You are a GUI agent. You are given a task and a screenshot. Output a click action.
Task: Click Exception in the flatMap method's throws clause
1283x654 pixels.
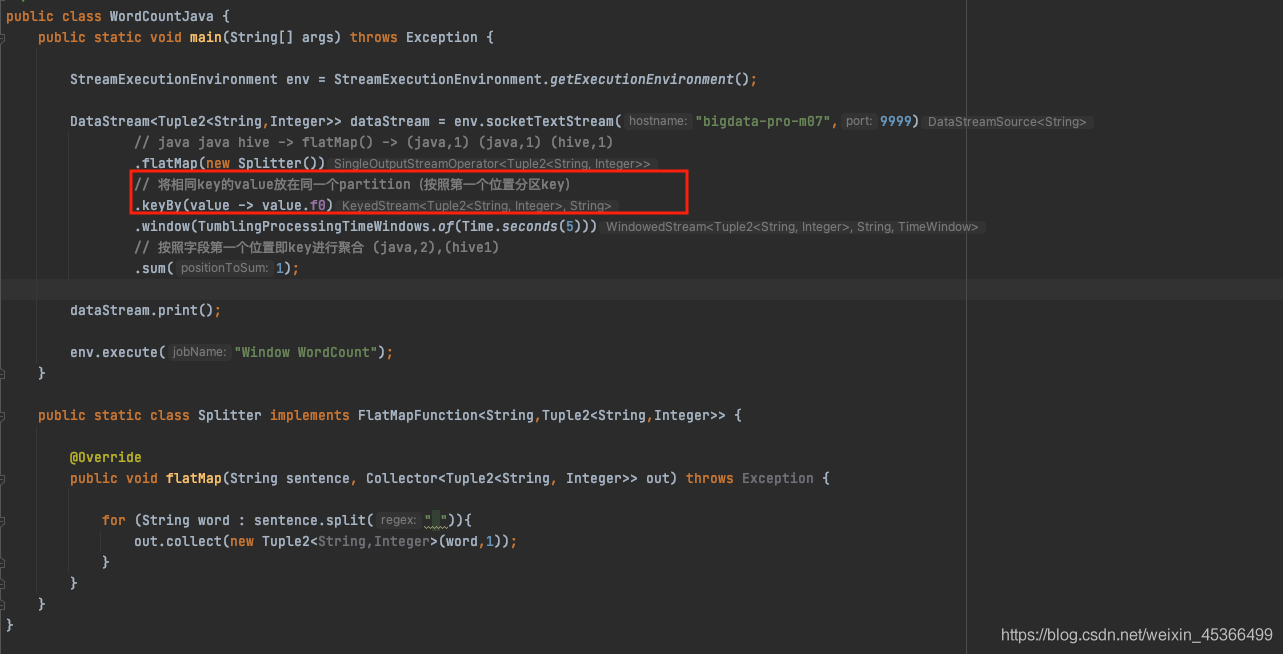point(778,478)
